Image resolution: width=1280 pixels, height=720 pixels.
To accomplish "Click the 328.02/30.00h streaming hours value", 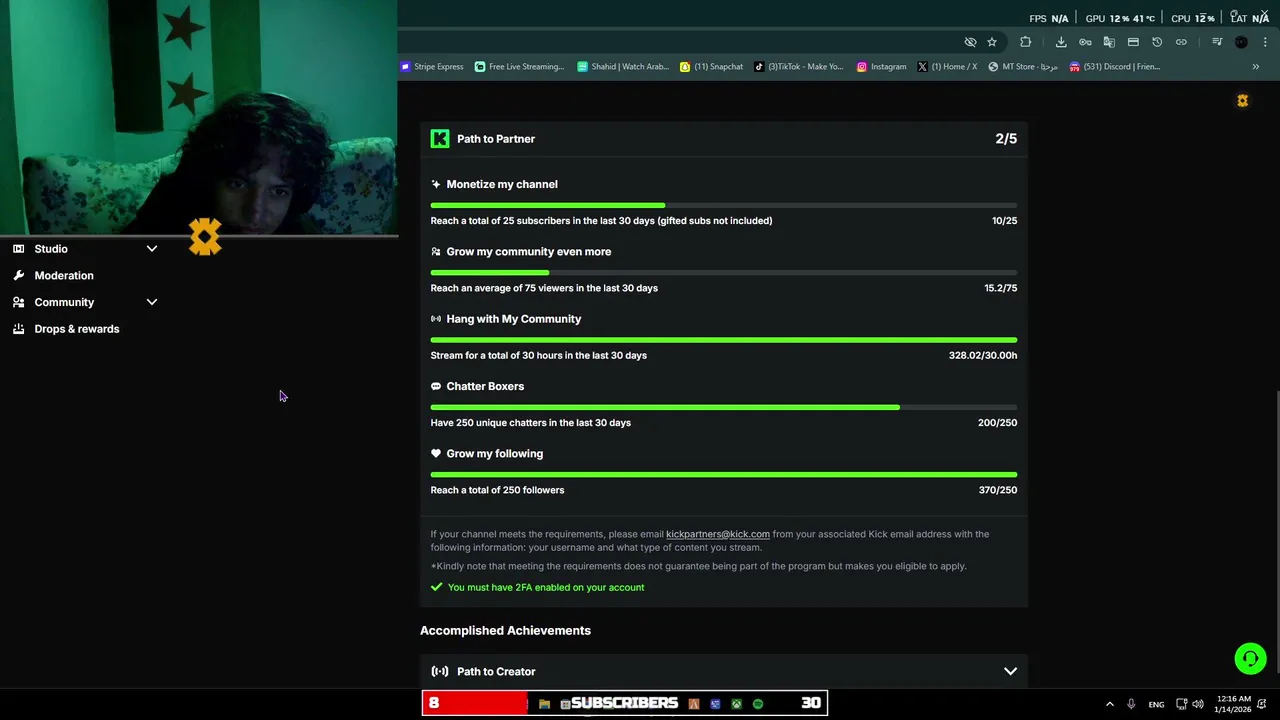I will pos(983,355).
